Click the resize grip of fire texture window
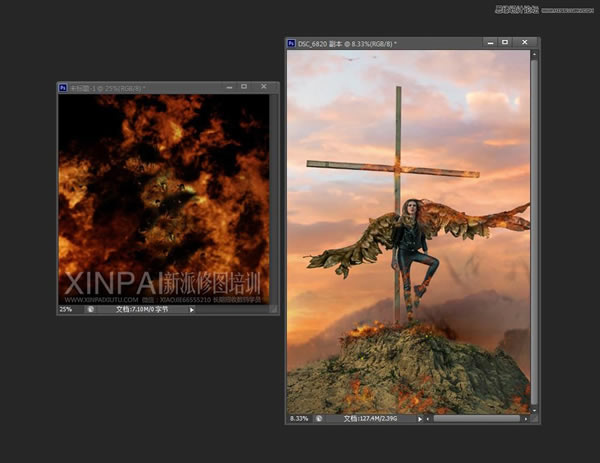The image size is (600, 463). [x=273, y=309]
